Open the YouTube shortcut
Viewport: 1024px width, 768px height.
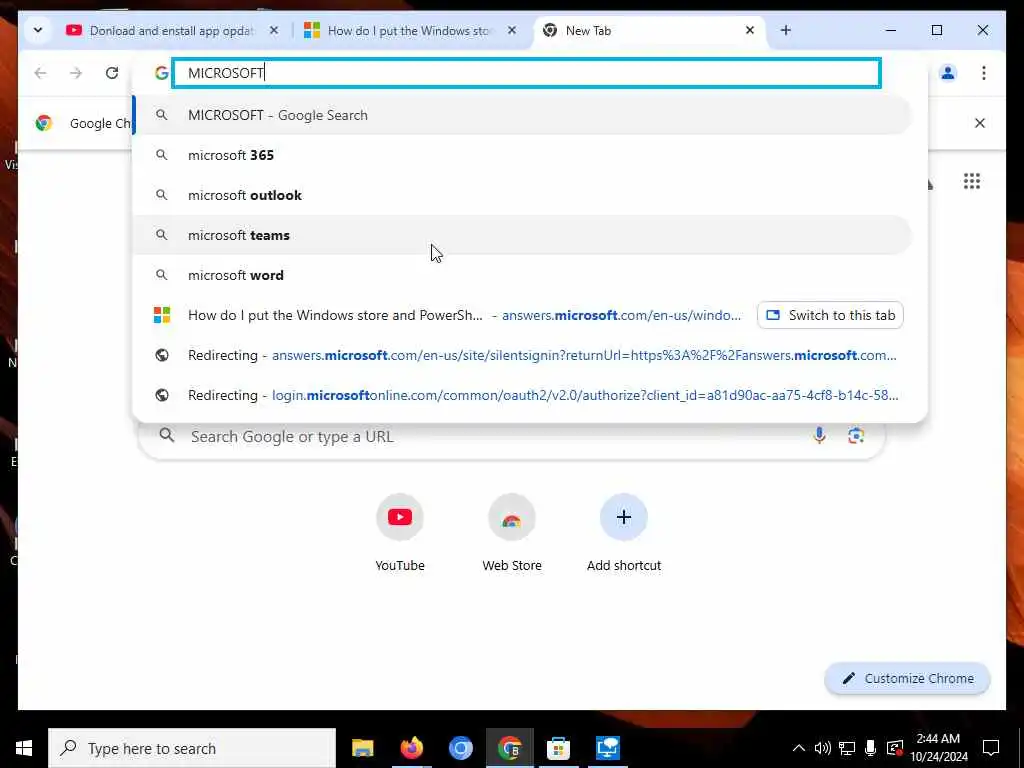point(400,532)
